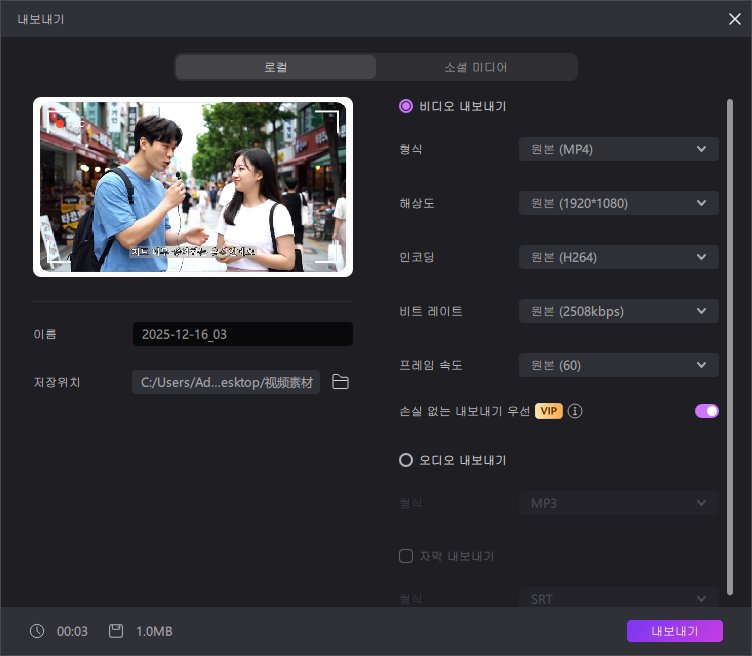Click the info icon beside lossless export
Screen dimensions: 752x656
(575, 411)
